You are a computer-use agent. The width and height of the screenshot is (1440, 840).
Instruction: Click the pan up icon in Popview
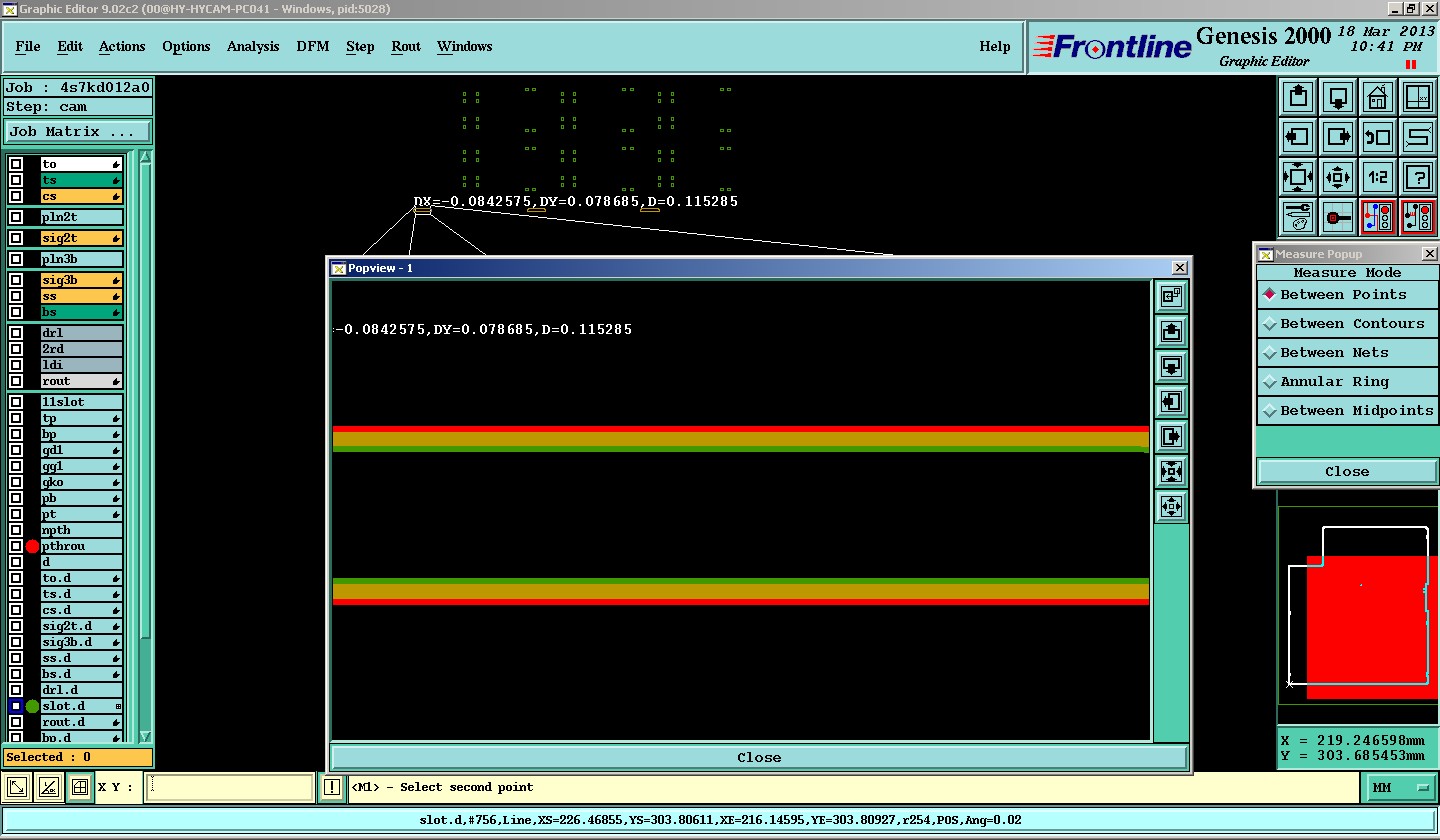pos(1171,331)
